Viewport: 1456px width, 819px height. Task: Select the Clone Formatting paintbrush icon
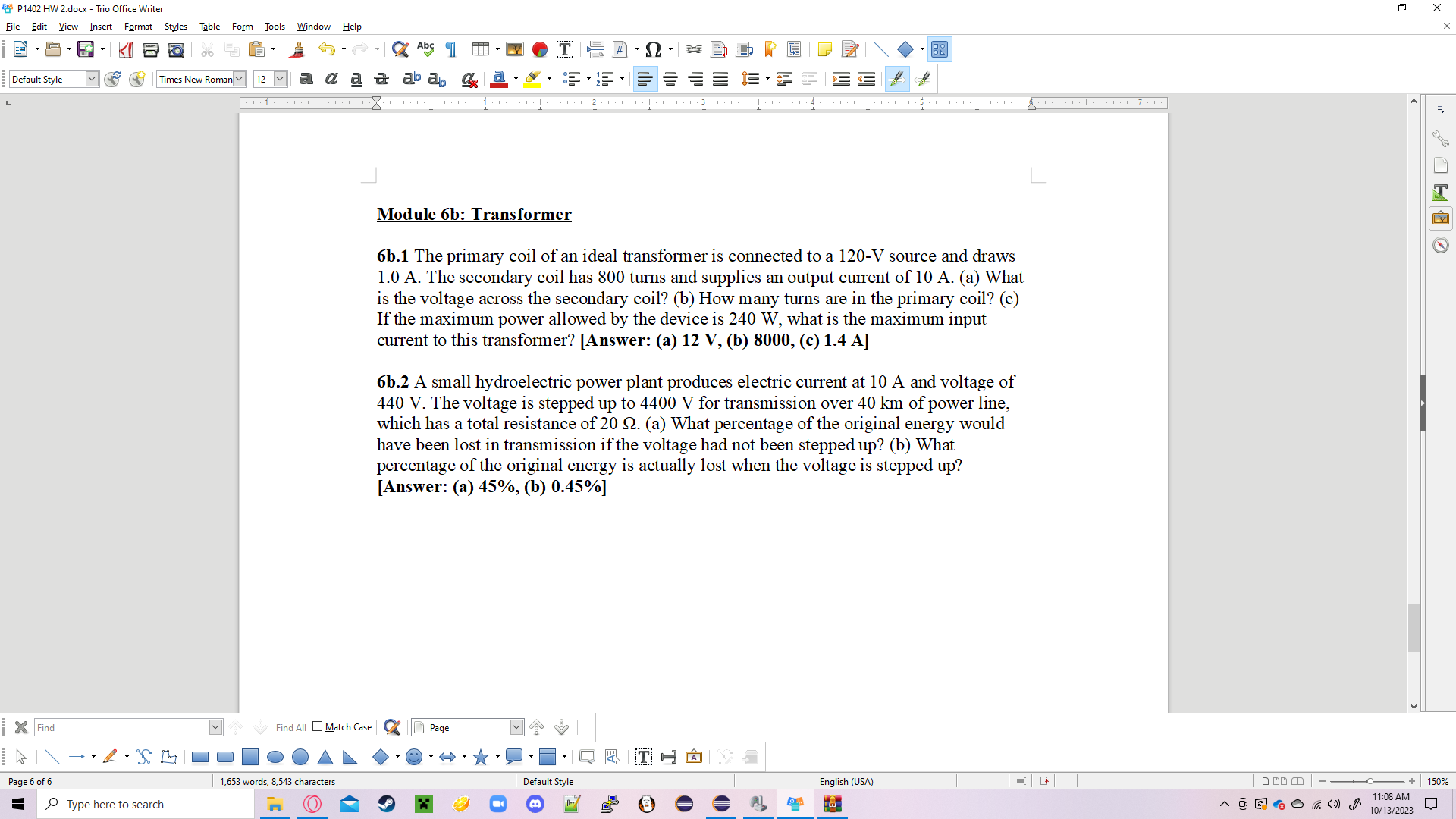(x=297, y=49)
